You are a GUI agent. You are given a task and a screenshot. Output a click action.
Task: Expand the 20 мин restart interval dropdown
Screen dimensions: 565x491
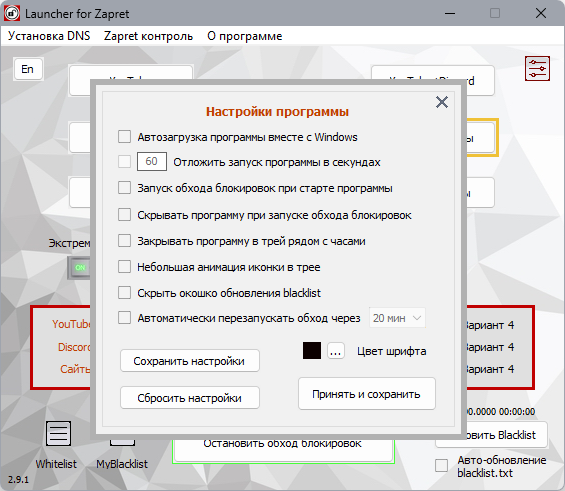tap(397, 318)
